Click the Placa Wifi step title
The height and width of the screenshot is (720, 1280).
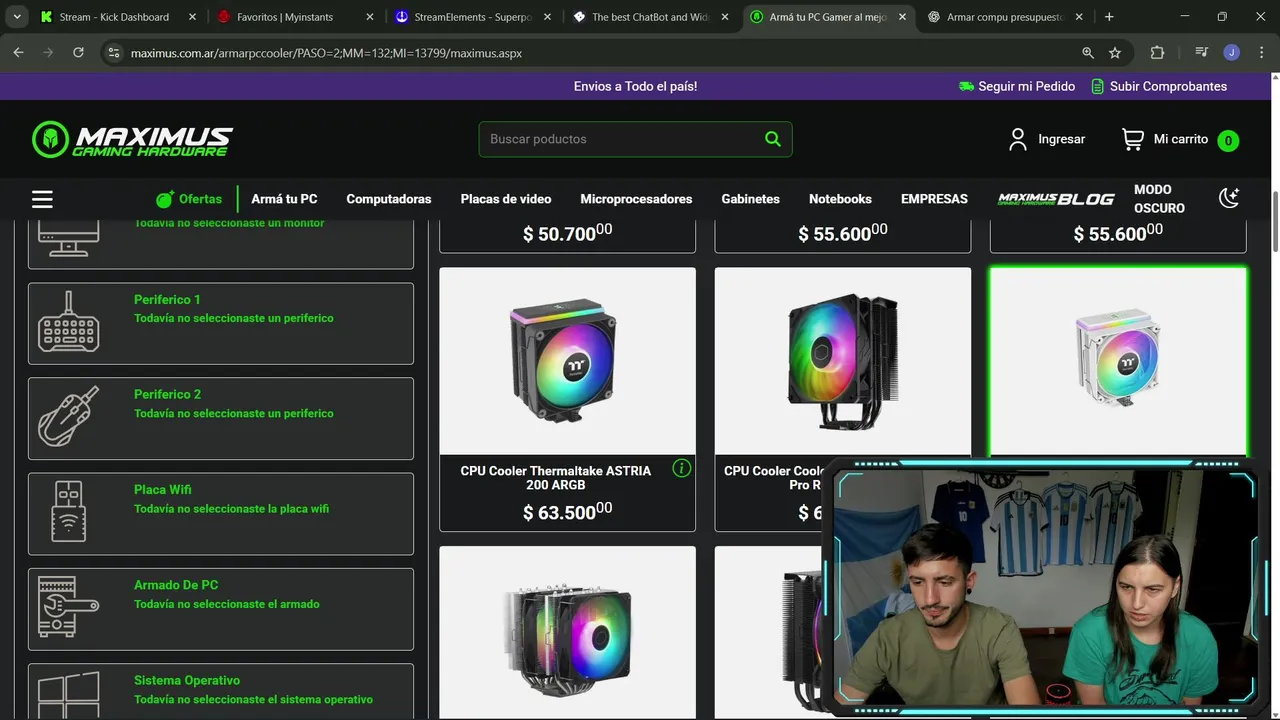pos(163,489)
